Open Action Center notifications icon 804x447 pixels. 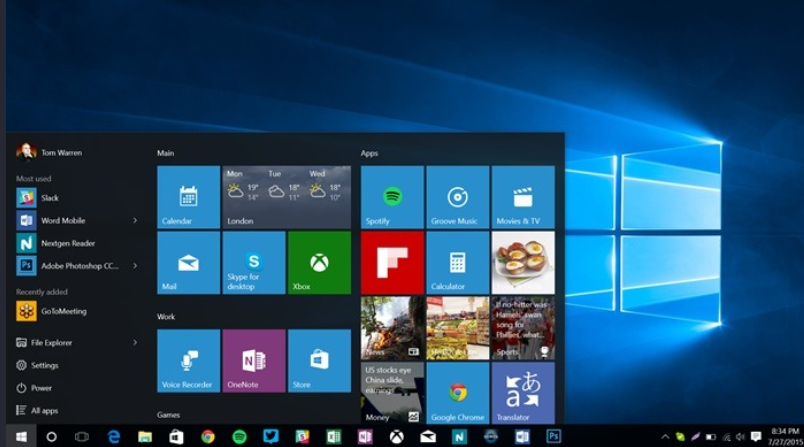[755, 437]
